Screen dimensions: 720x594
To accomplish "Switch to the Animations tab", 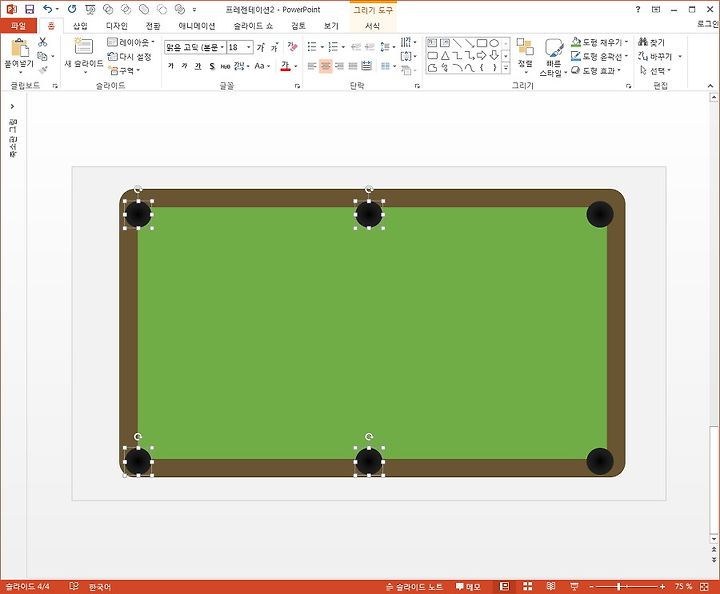I will point(197,26).
